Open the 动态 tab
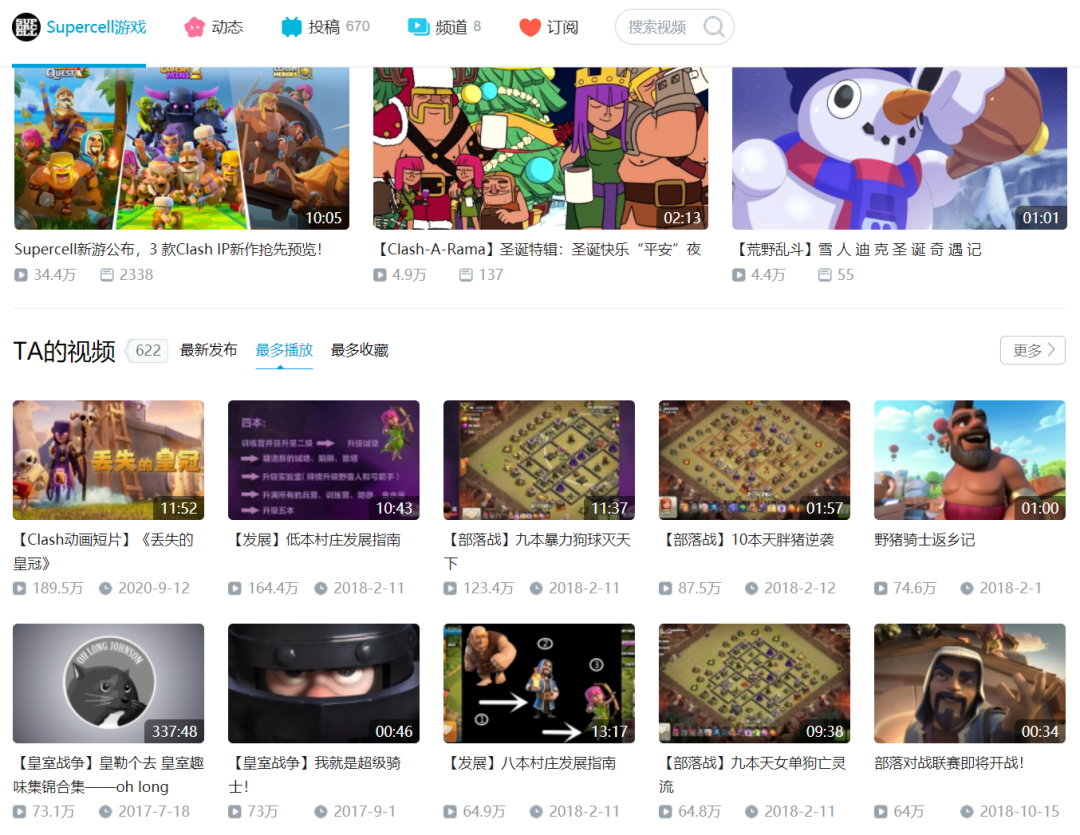 [x=214, y=27]
